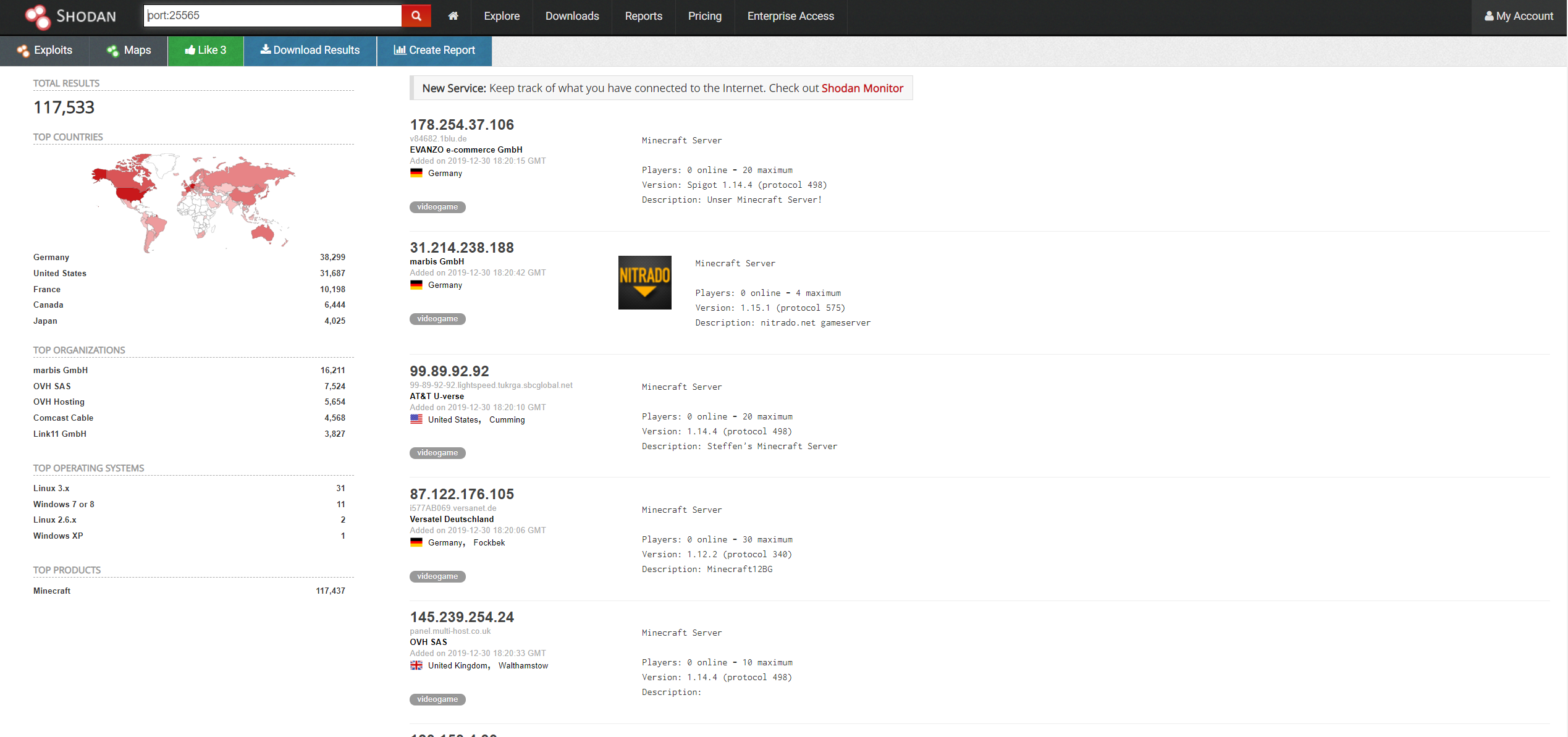Viewport: 1568px width, 737px height.
Task: Open result 145.239.254.24
Action: point(462,617)
